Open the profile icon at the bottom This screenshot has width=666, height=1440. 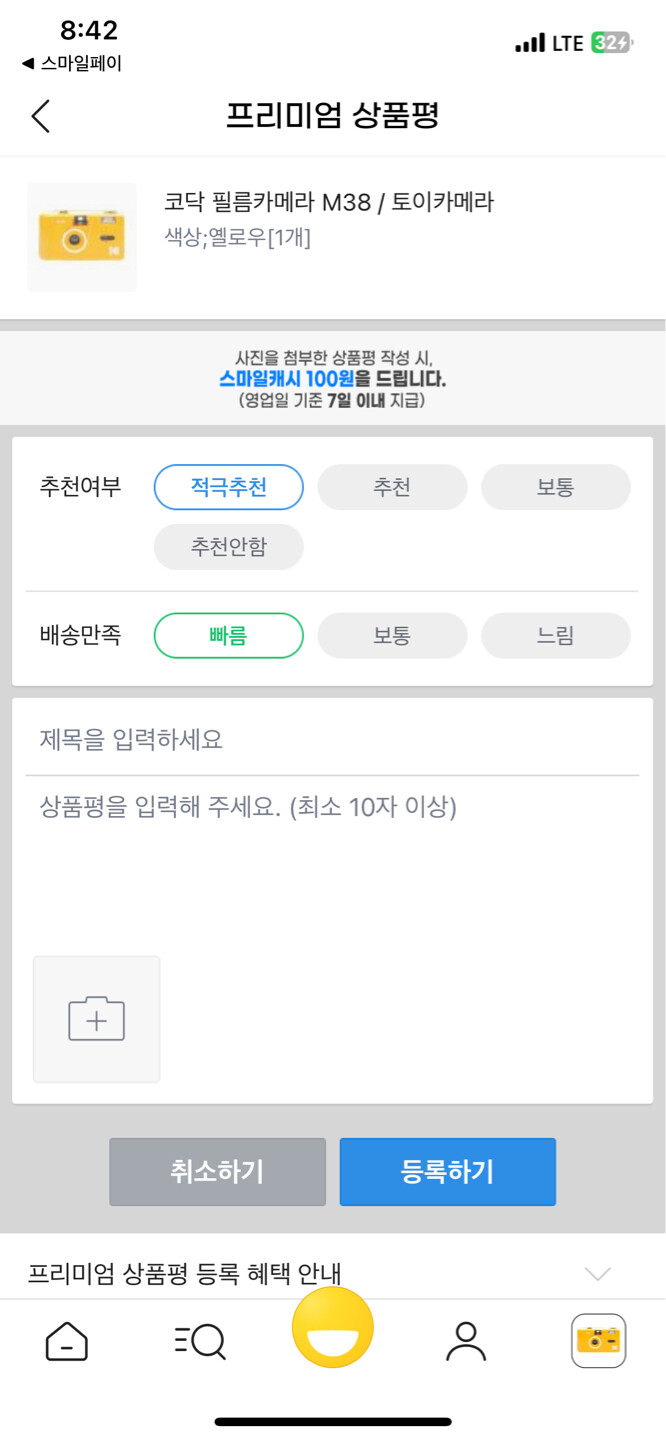[465, 1342]
